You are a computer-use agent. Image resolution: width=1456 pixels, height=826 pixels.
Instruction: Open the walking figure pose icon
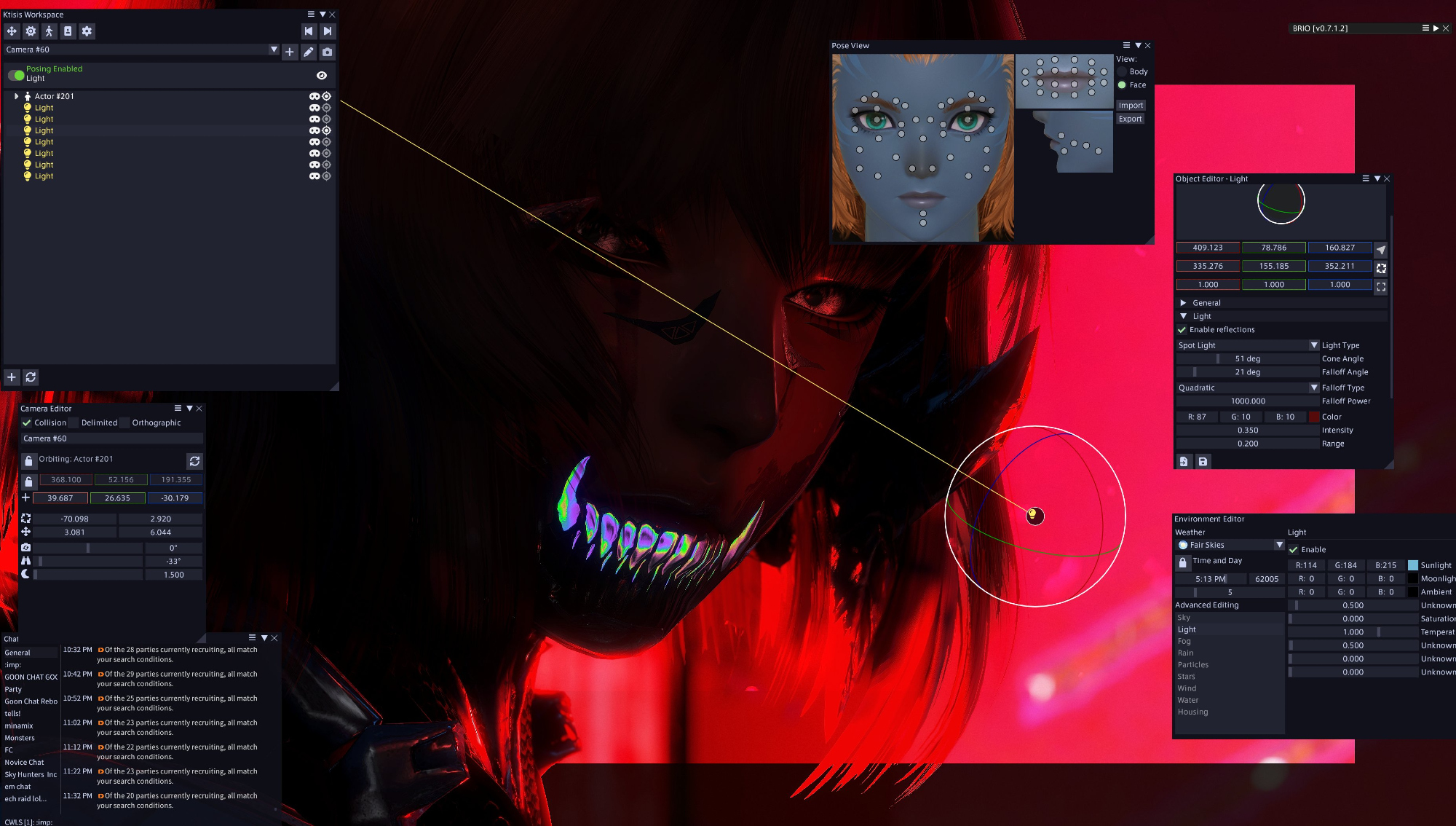(x=49, y=31)
